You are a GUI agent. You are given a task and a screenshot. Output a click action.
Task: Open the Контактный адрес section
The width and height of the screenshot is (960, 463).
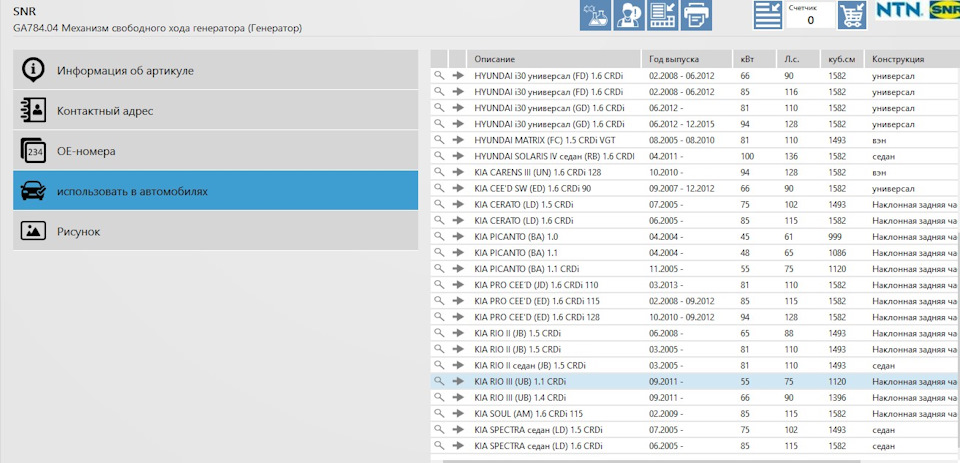click(x=215, y=110)
